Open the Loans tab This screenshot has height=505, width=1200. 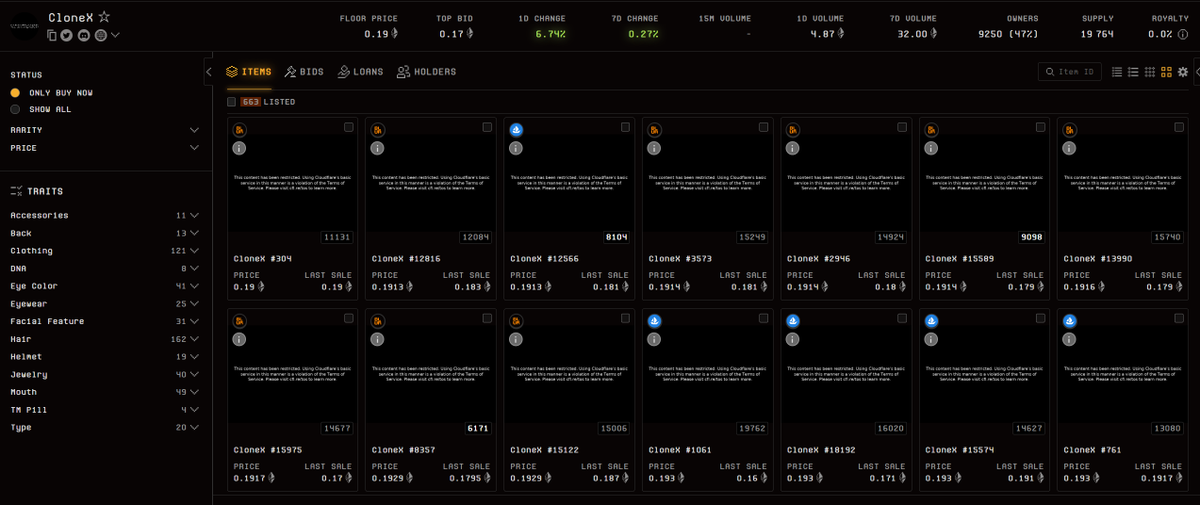coord(360,72)
